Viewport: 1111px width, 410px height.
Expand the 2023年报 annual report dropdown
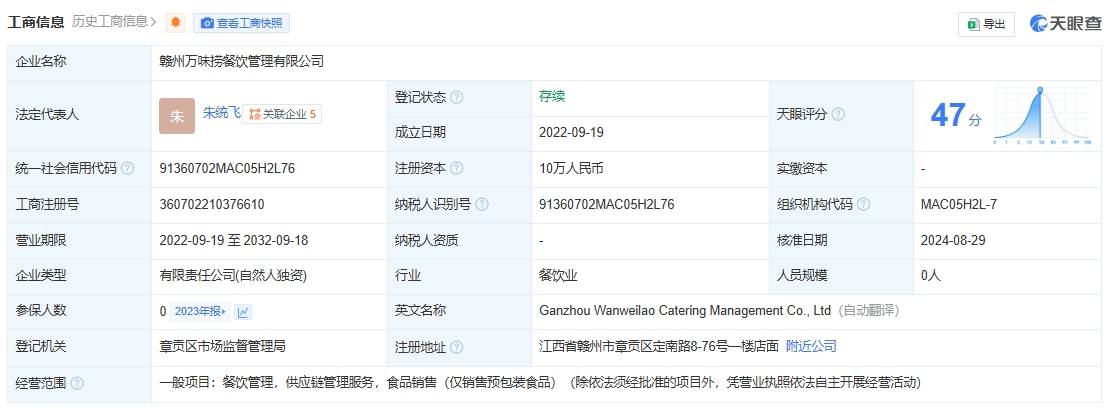[x=200, y=311]
